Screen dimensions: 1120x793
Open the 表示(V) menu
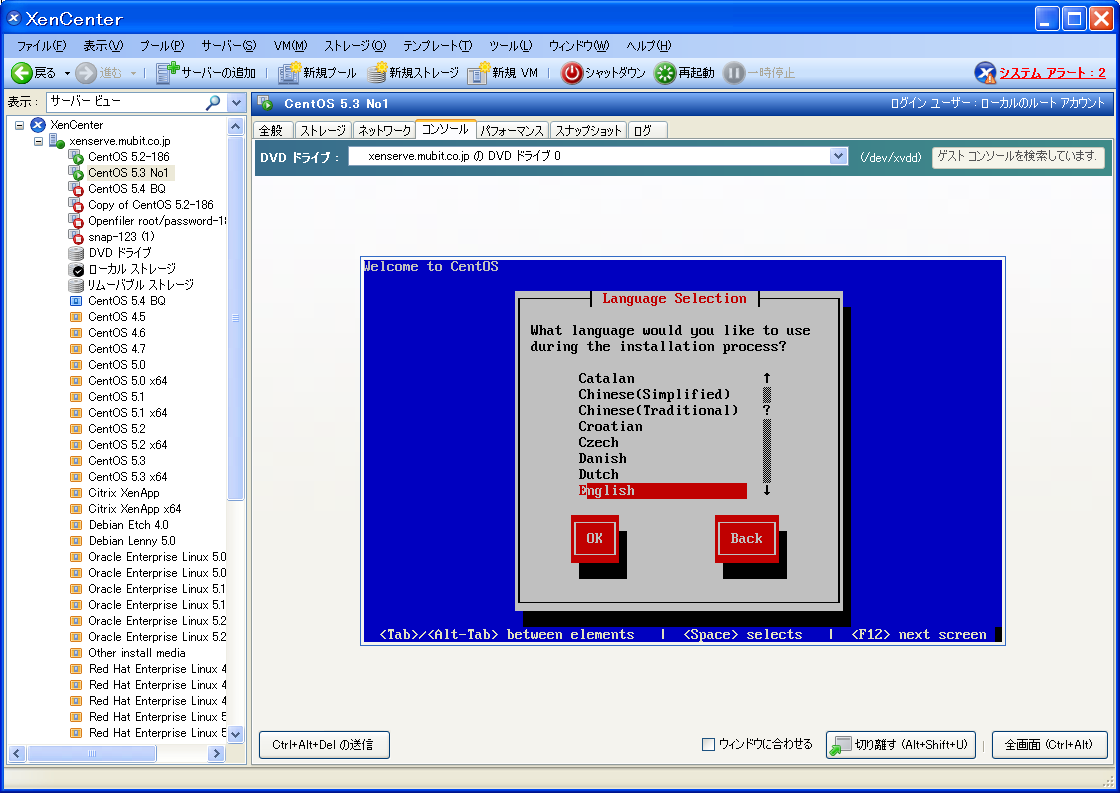pos(103,46)
